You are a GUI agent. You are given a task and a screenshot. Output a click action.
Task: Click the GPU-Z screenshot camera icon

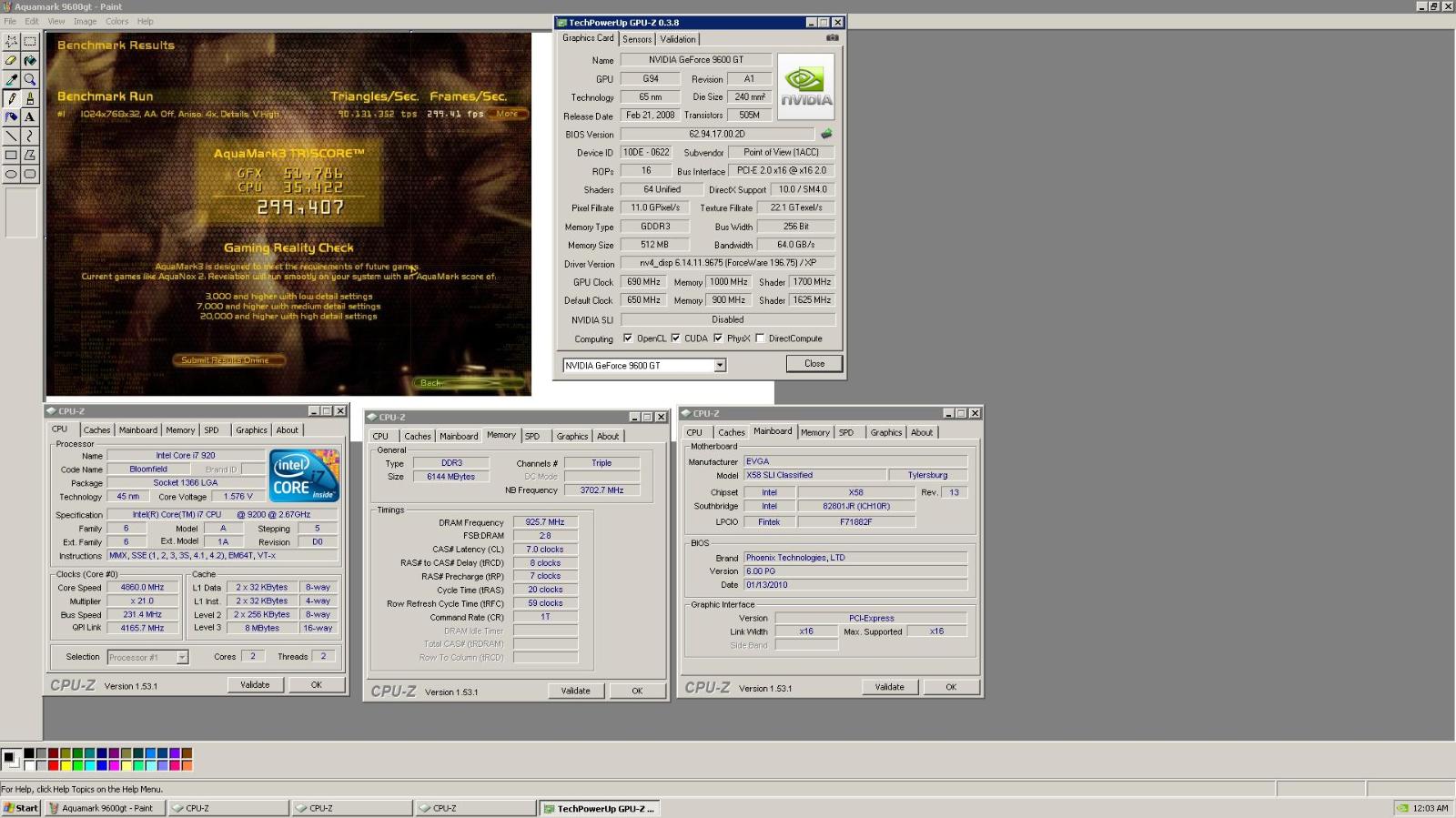click(x=832, y=38)
